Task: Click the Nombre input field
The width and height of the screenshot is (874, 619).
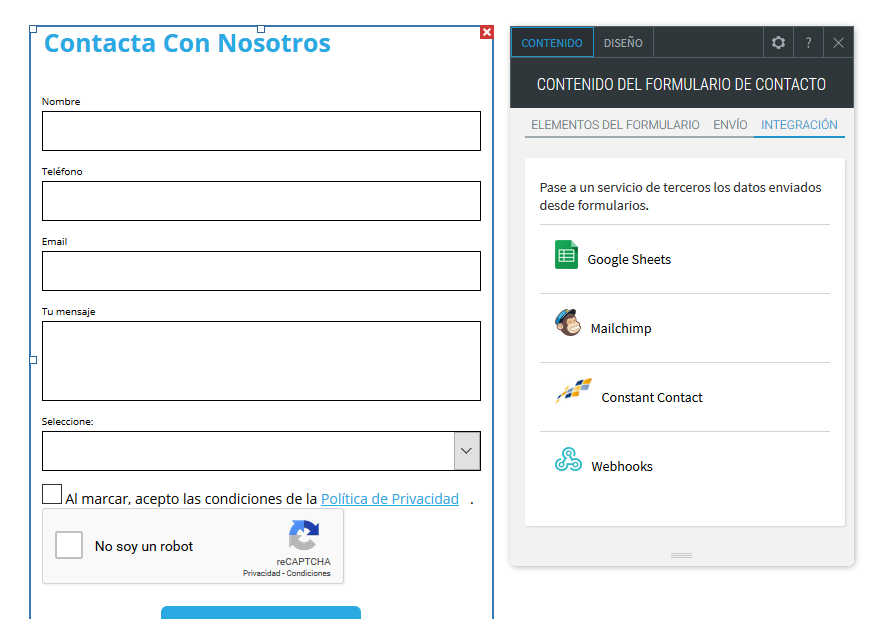Action: (261, 131)
